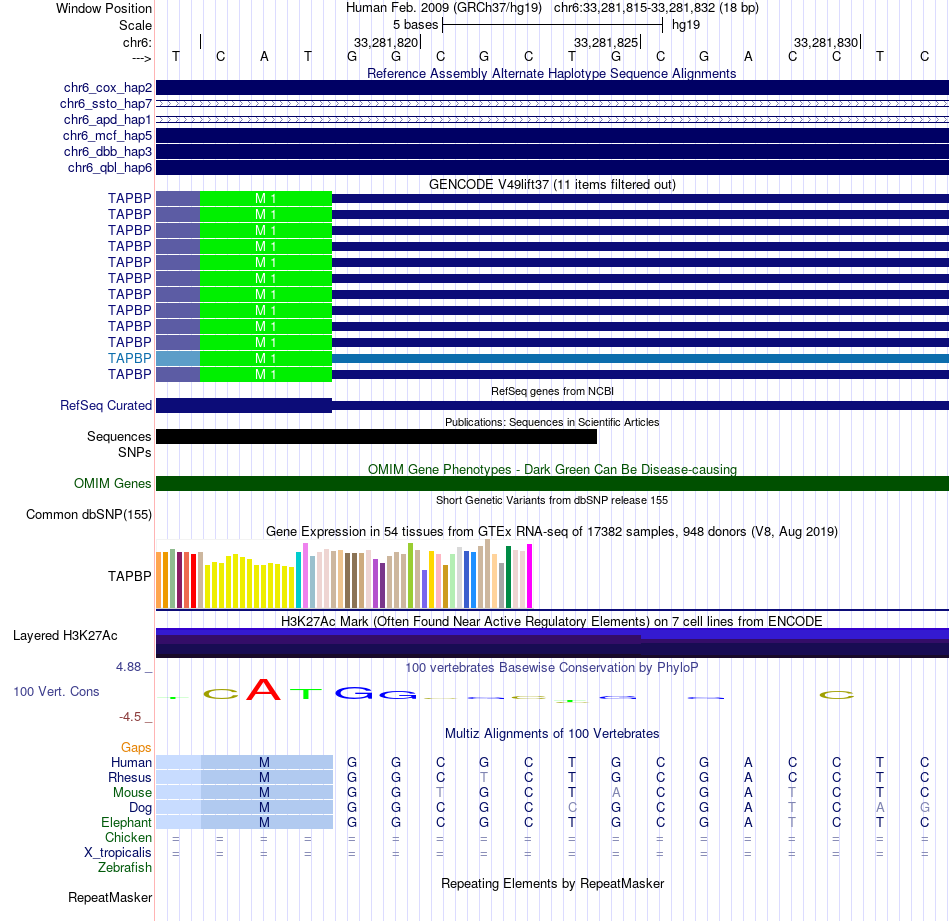Click the magenta bar in GTEx expression chart

click(530, 576)
